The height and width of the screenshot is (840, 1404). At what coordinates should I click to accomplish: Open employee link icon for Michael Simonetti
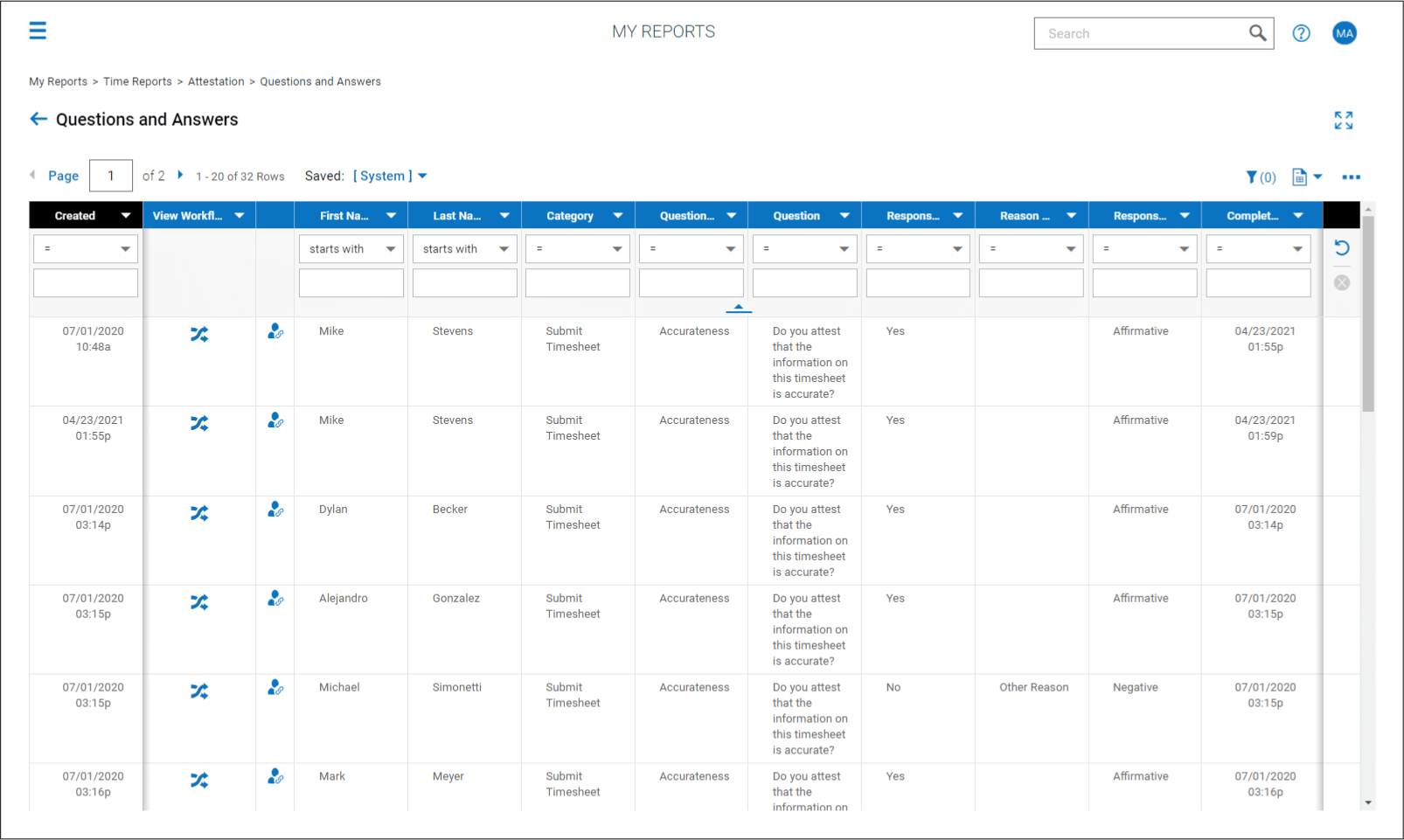point(275,688)
